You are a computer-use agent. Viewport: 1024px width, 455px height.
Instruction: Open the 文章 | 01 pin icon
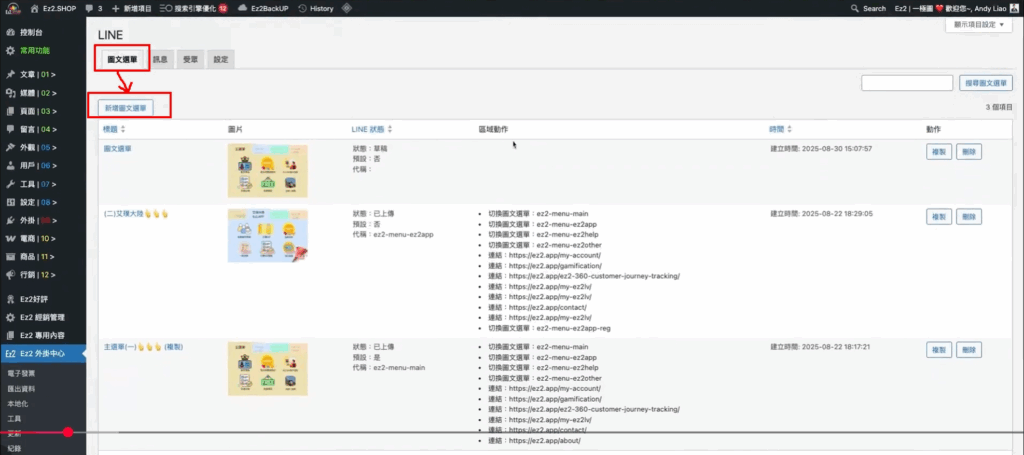point(10,74)
